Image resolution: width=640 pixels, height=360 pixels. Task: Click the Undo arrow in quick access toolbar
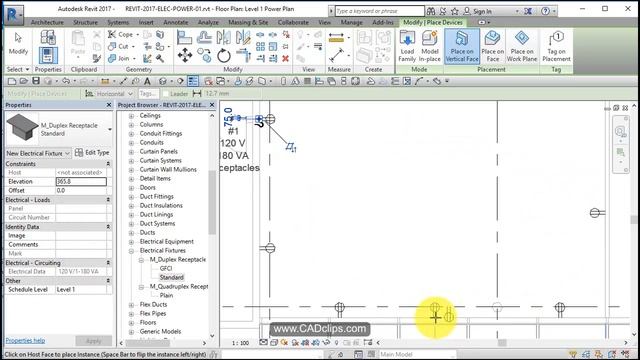(65, 81)
